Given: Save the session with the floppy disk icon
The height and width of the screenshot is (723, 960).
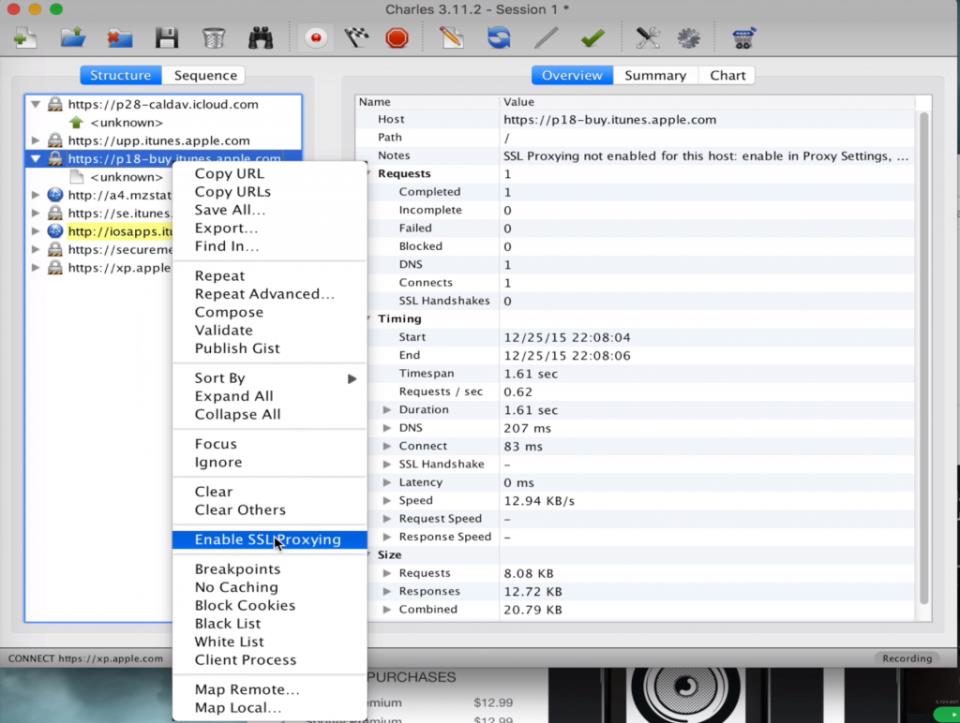Looking at the screenshot, I should [x=166, y=38].
